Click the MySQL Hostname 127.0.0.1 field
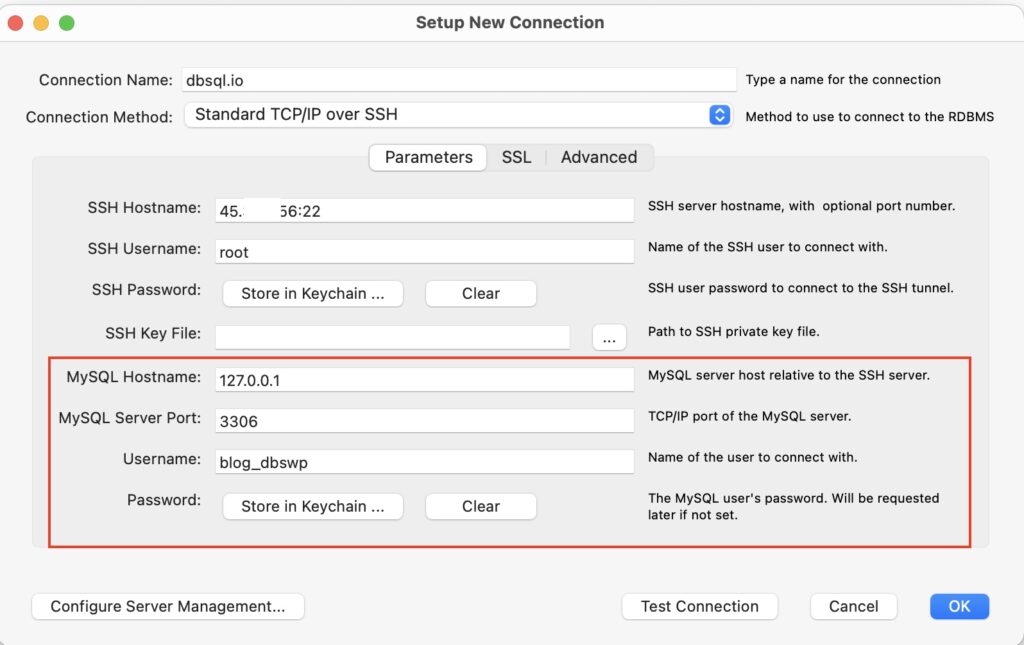Image resolution: width=1024 pixels, height=645 pixels. (423, 379)
